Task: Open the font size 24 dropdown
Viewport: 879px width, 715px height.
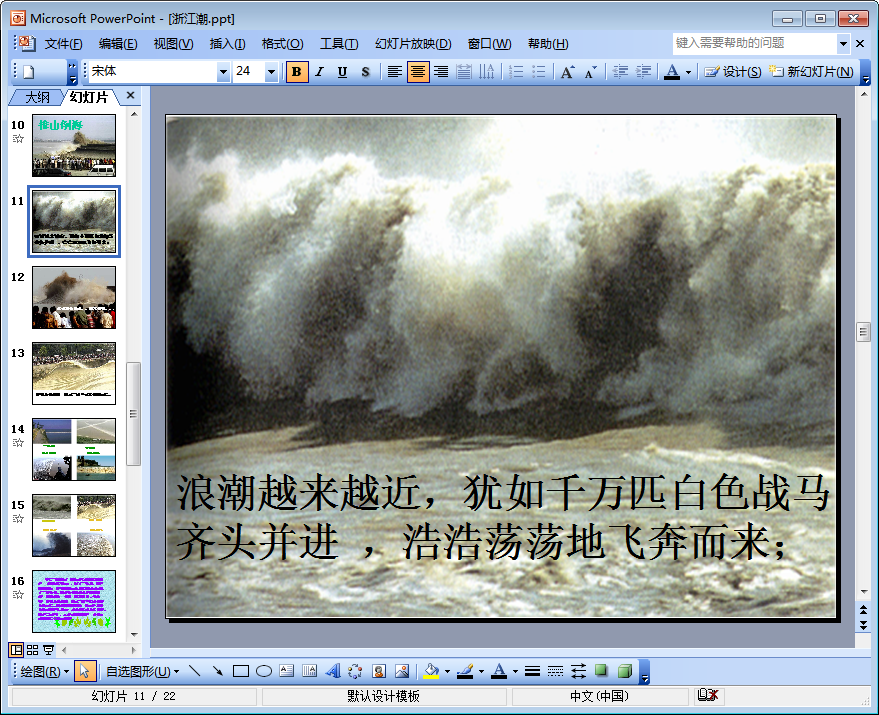Action: 271,72
